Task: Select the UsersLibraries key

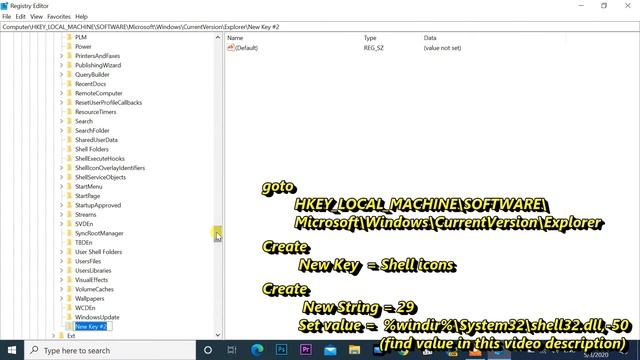Action: [x=93, y=271]
